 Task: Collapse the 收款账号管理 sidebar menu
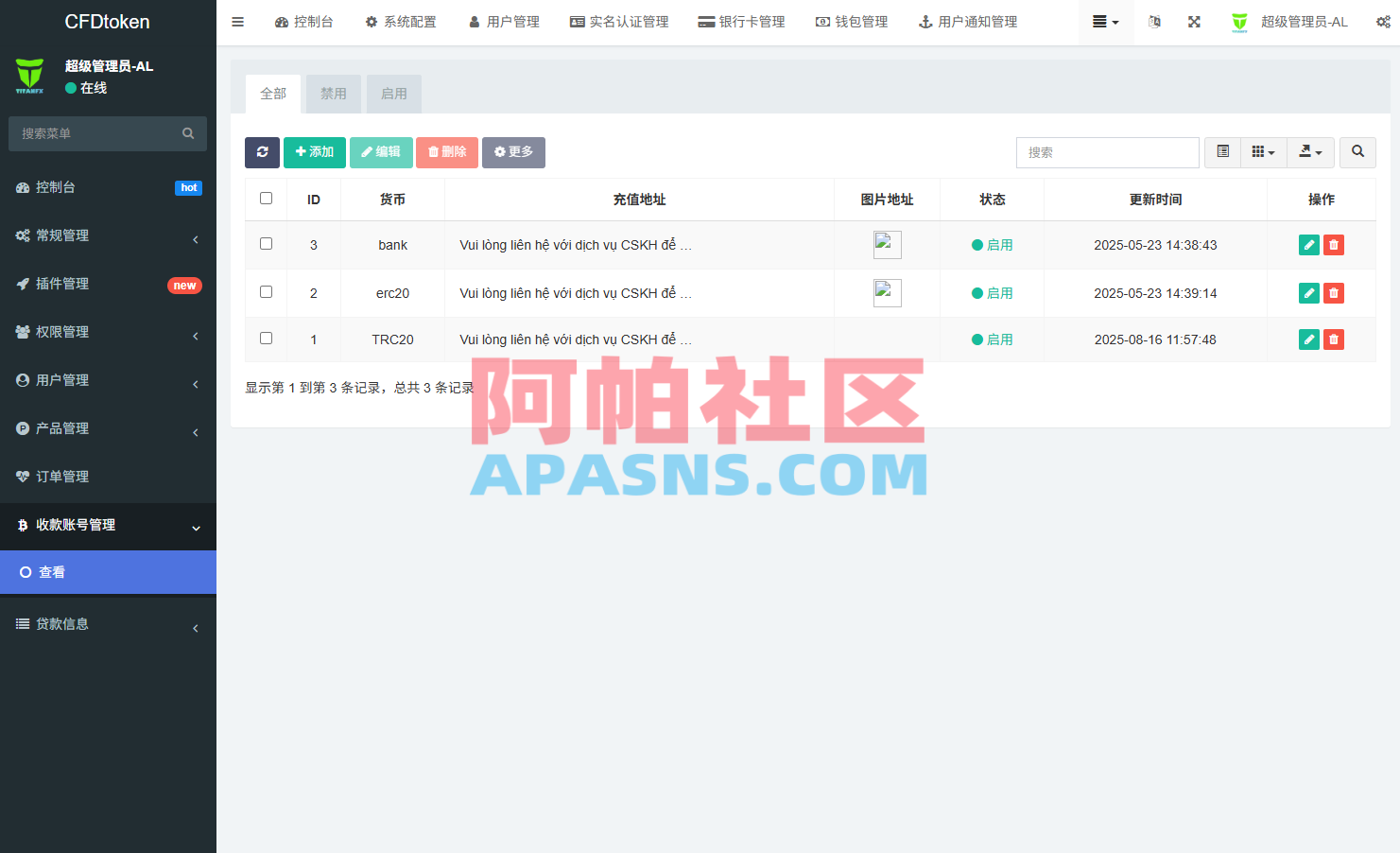tap(108, 525)
